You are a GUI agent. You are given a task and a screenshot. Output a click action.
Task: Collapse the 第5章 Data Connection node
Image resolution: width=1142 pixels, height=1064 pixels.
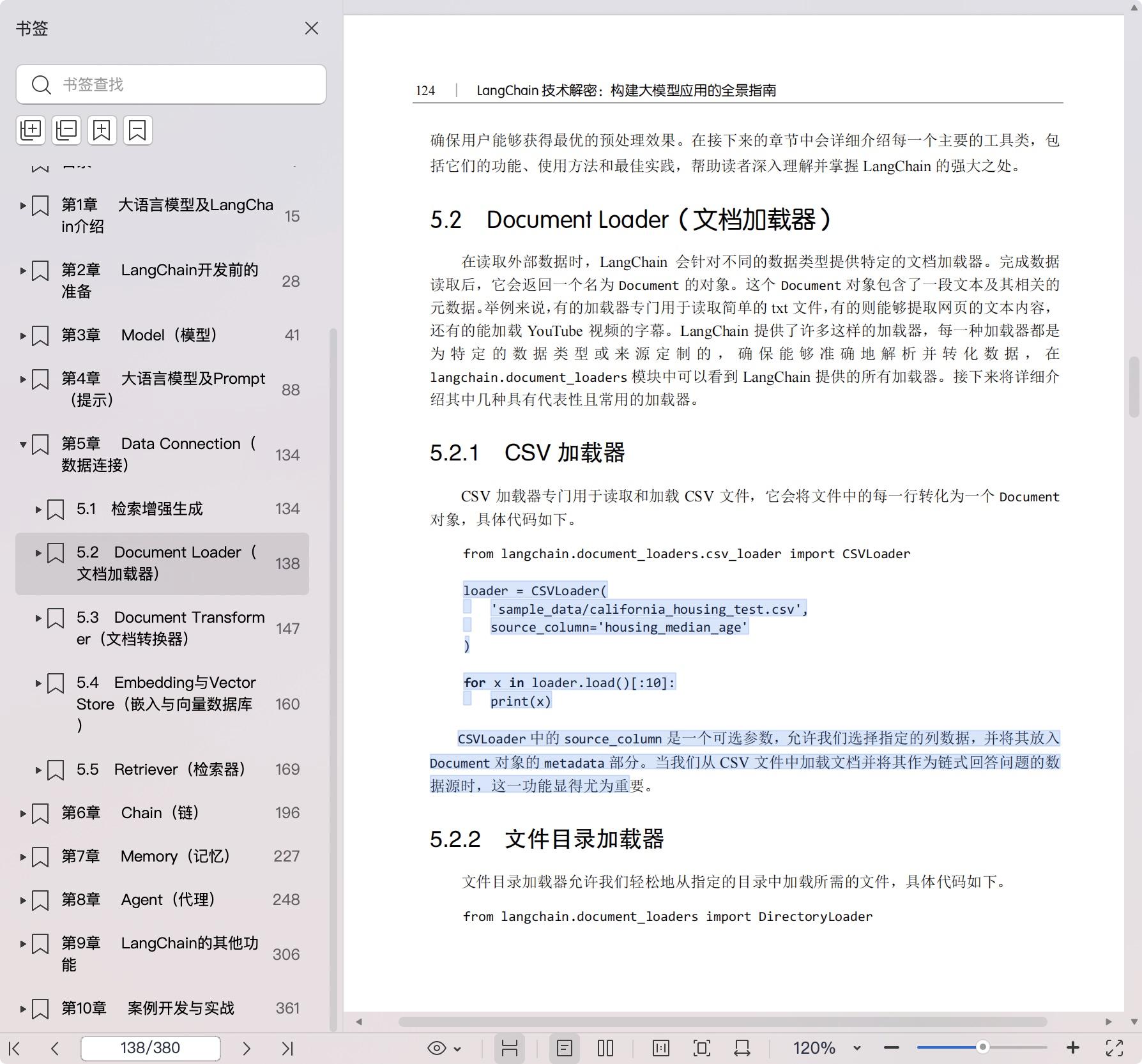23,445
